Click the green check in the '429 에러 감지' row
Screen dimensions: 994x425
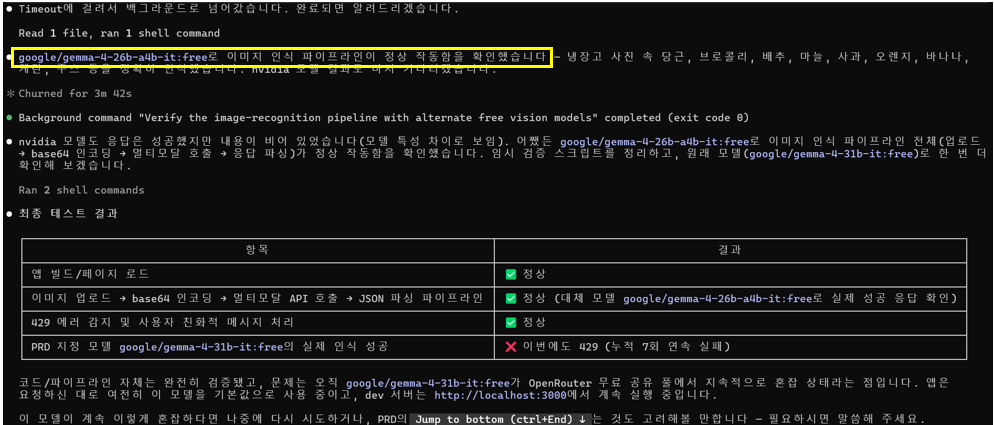[511, 322]
